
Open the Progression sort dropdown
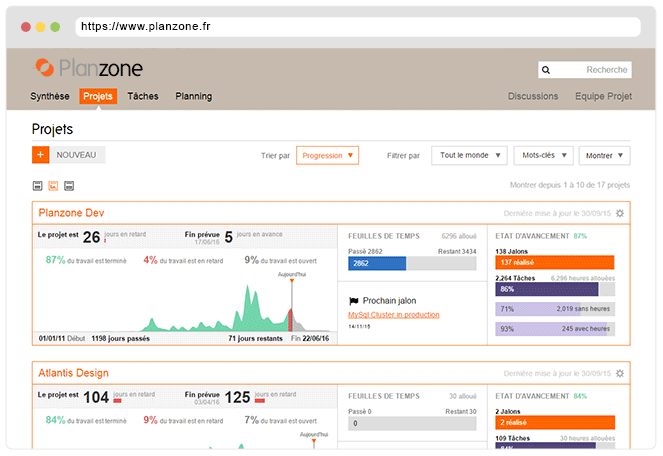[x=327, y=156]
